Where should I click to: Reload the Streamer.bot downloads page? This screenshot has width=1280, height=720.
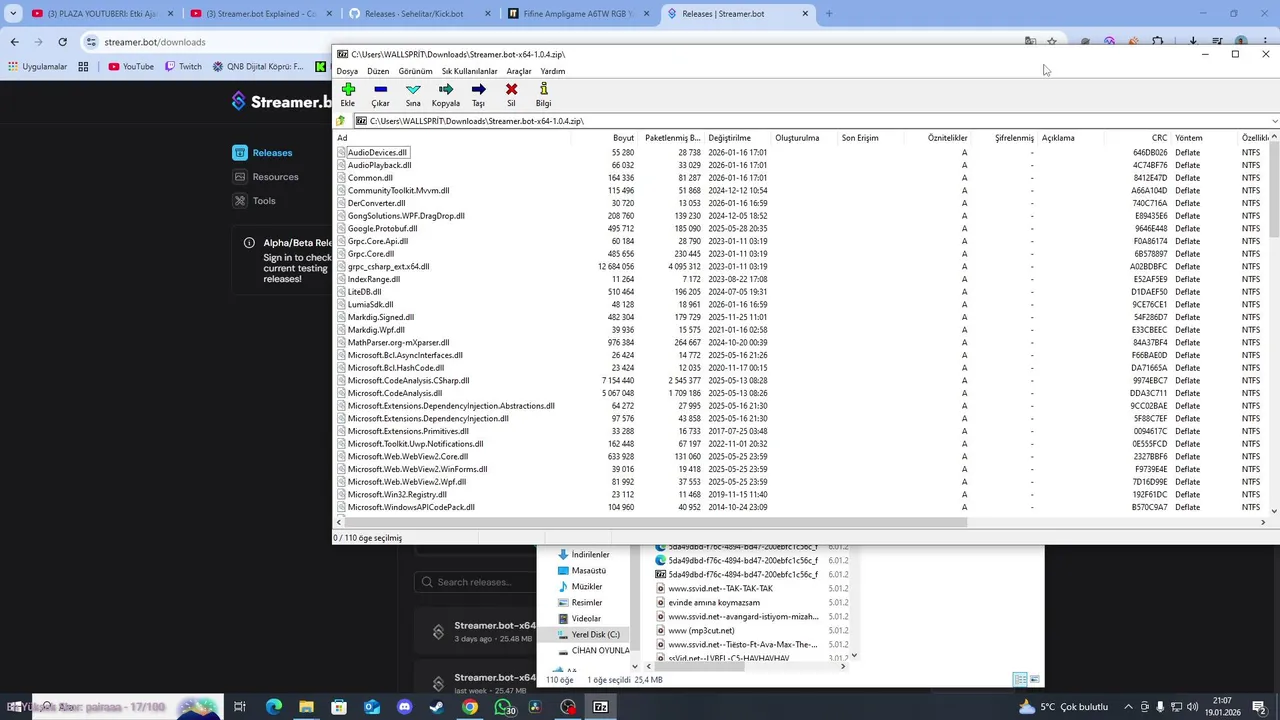(x=62, y=42)
